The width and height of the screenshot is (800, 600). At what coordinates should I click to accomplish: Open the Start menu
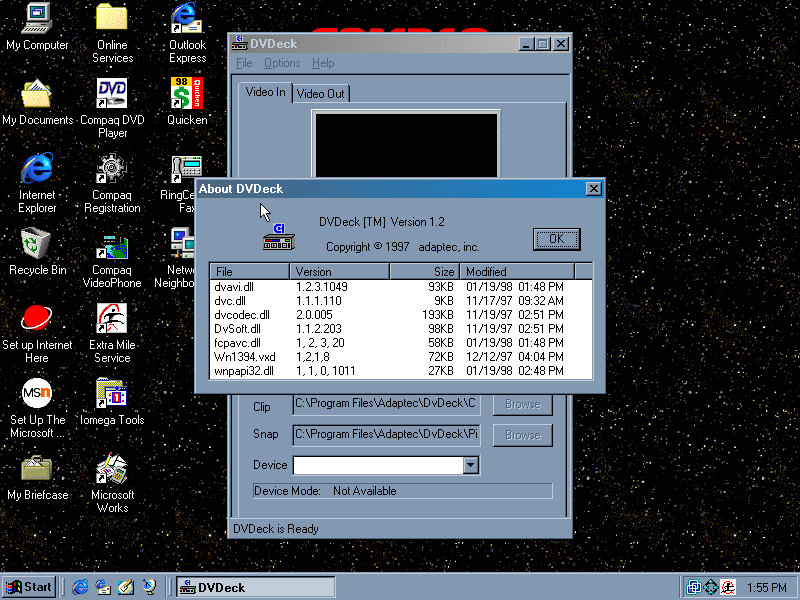[29, 587]
